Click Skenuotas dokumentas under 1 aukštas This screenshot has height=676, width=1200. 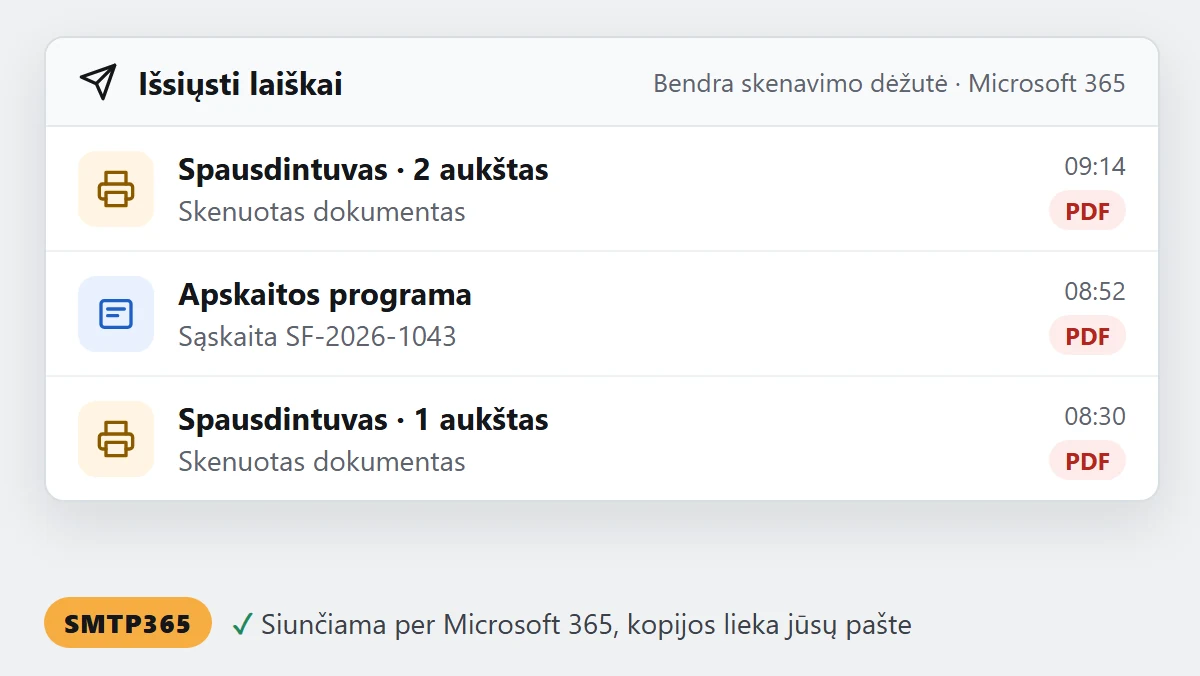pos(322,461)
